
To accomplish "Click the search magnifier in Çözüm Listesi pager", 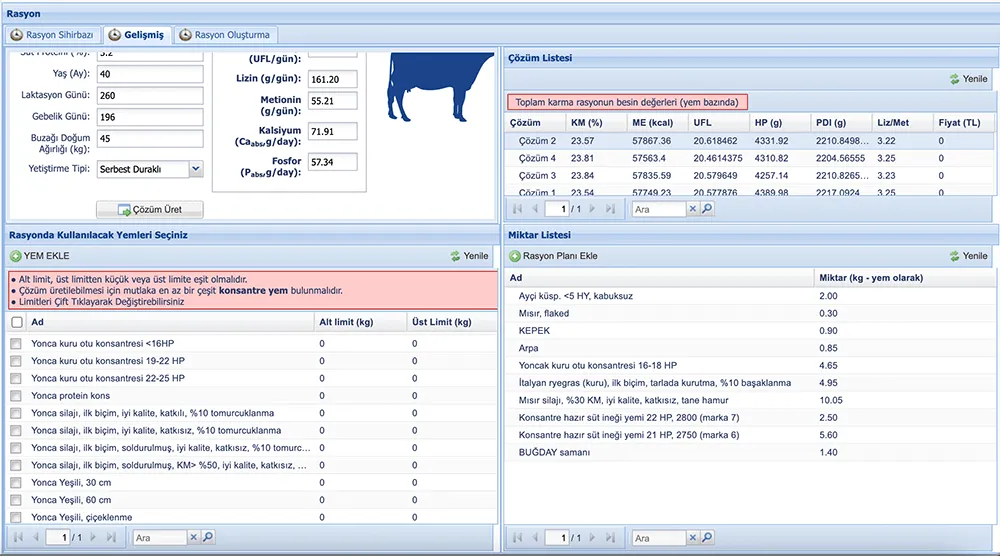I will pyautogui.click(x=707, y=209).
